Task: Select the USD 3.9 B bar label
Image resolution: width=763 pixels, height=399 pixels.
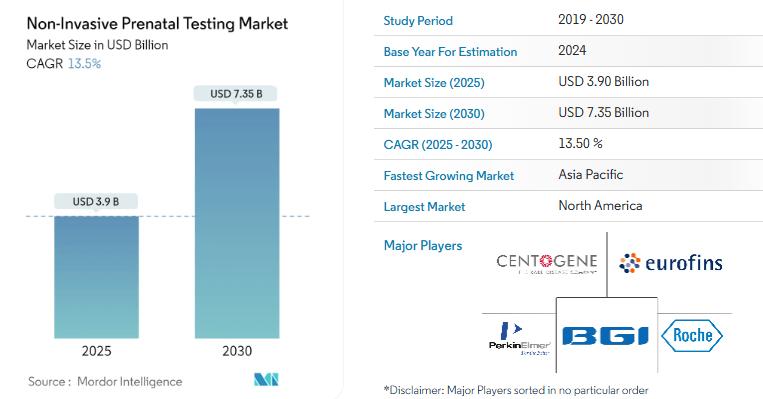Action: click(x=96, y=201)
